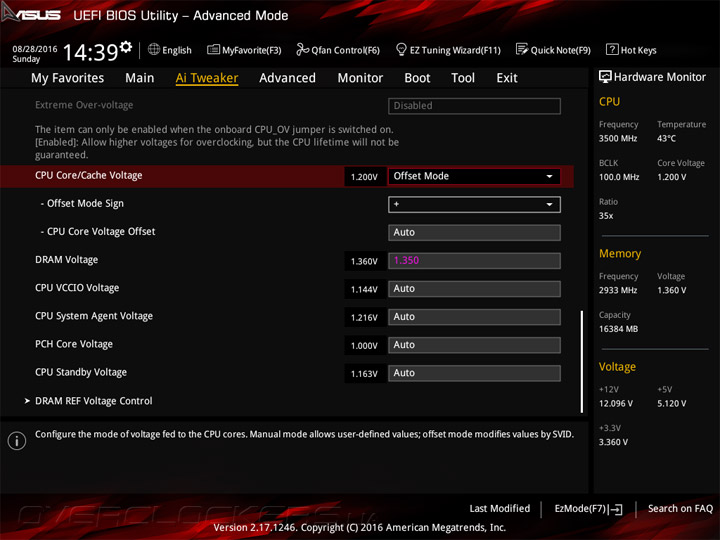Select the CPU Core/Cache Voltage row label
The width and height of the screenshot is (720, 540).
(89, 175)
